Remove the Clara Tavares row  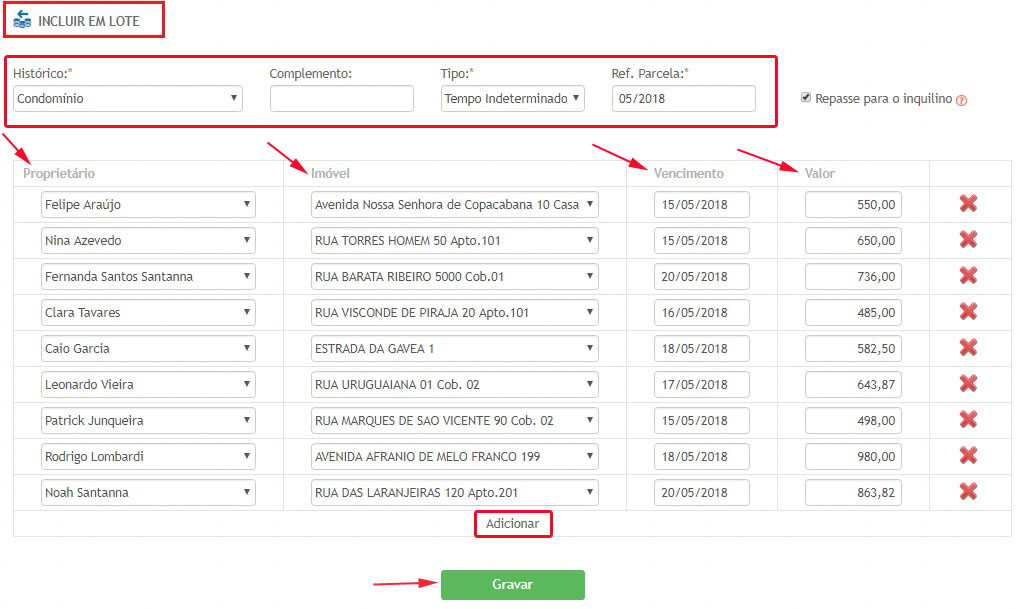tap(967, 312)
